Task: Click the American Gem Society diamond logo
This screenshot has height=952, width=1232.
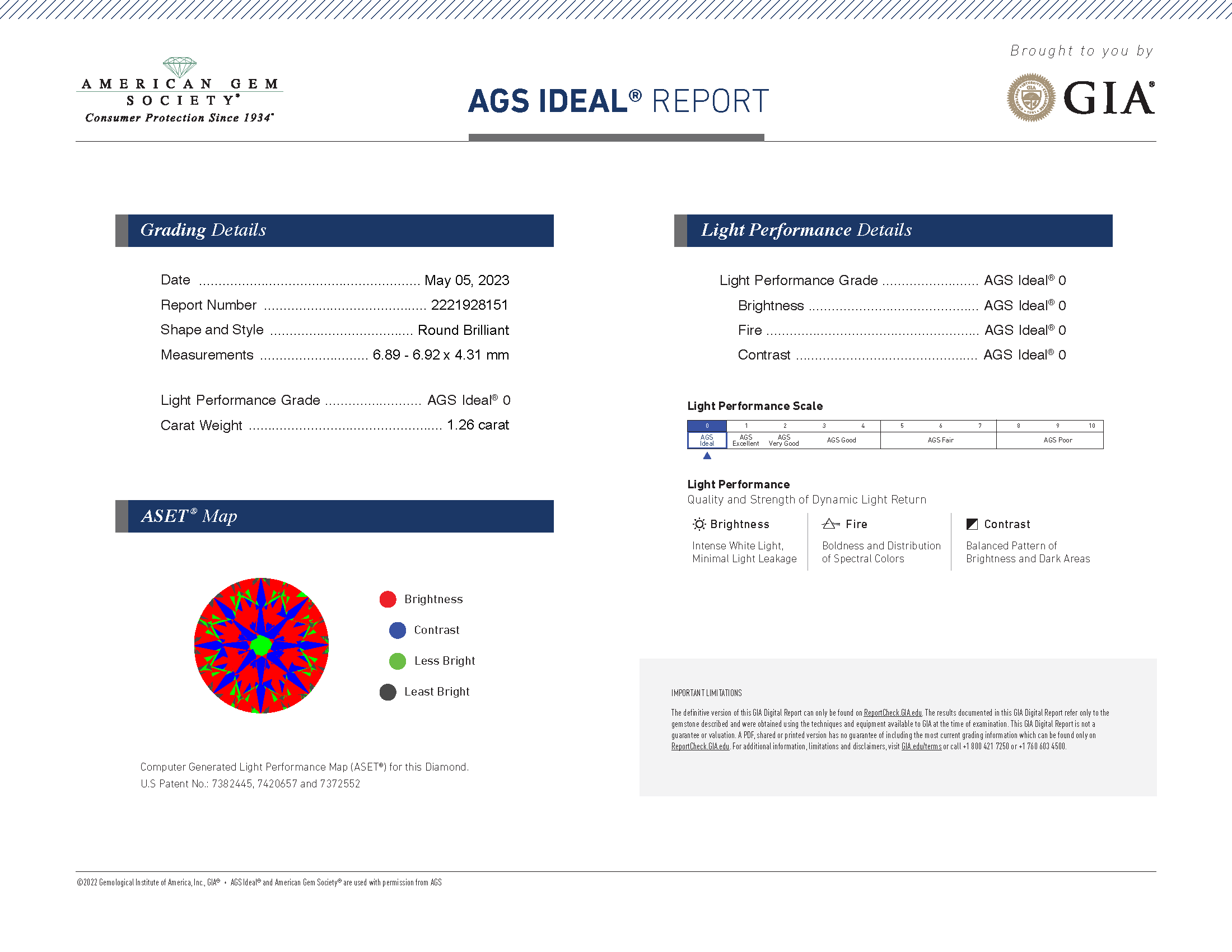Action: click(179, 67)
